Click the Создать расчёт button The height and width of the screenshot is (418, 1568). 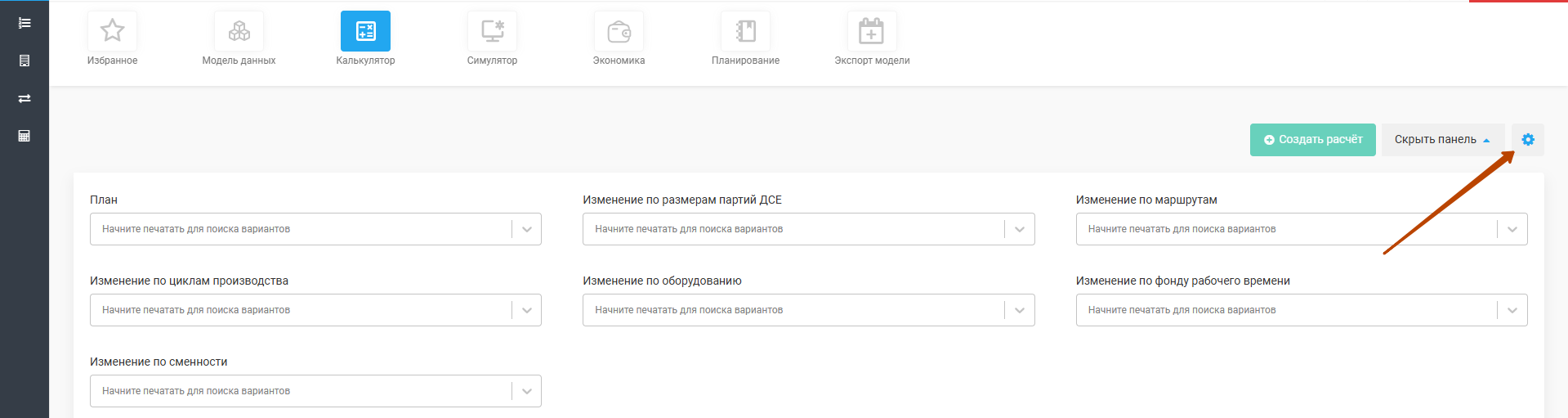[1313, 140]
